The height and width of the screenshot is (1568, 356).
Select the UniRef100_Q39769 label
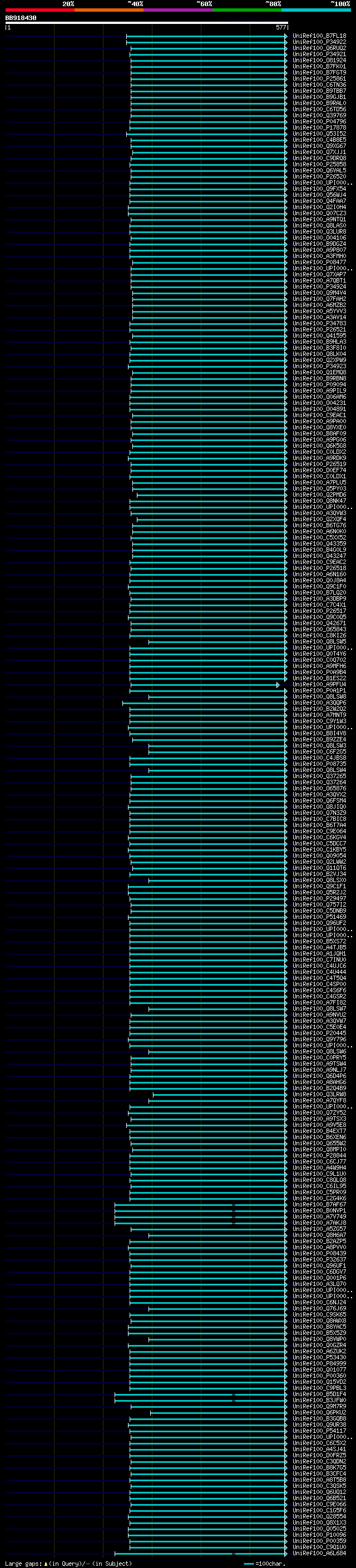click(x=319, y=115)
